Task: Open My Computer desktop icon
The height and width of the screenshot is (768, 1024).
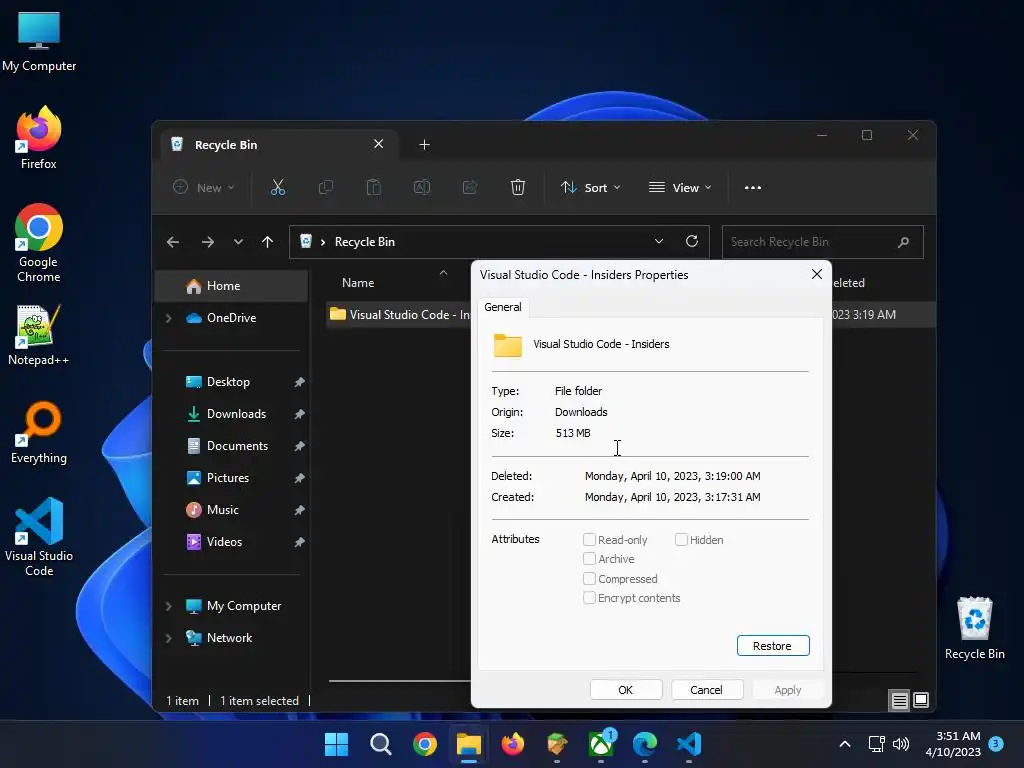Action: [39, 41]
